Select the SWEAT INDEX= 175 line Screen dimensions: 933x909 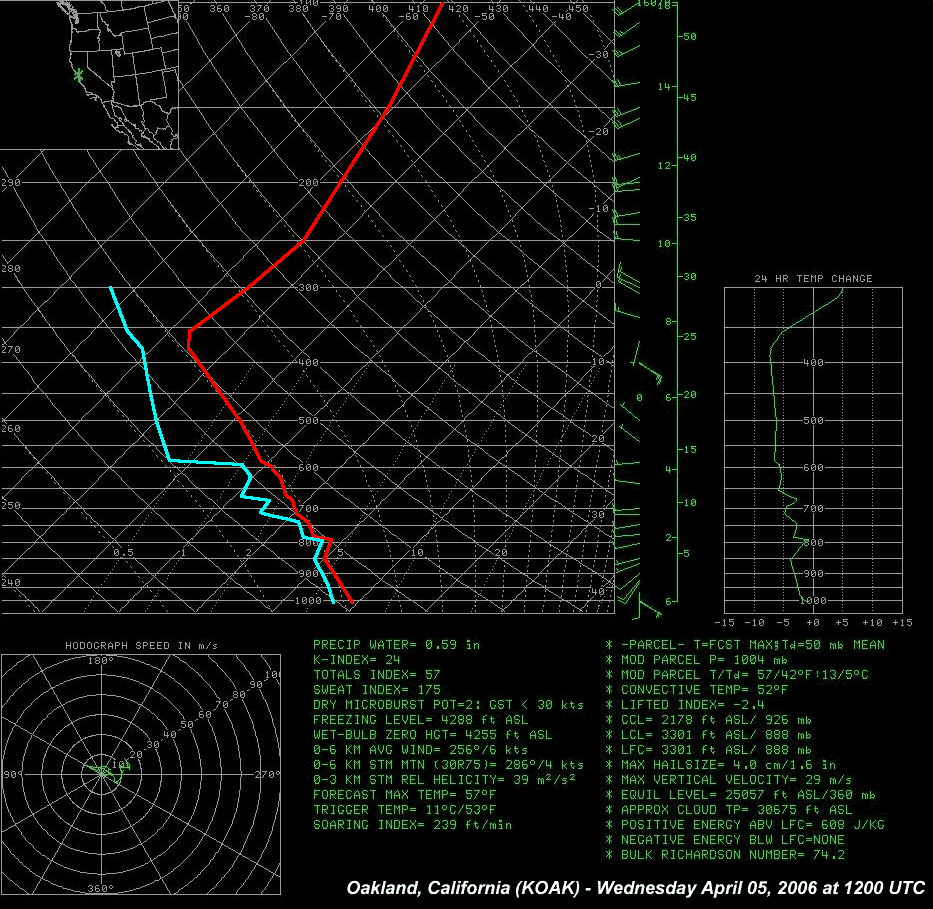click(x=377, y=689)
